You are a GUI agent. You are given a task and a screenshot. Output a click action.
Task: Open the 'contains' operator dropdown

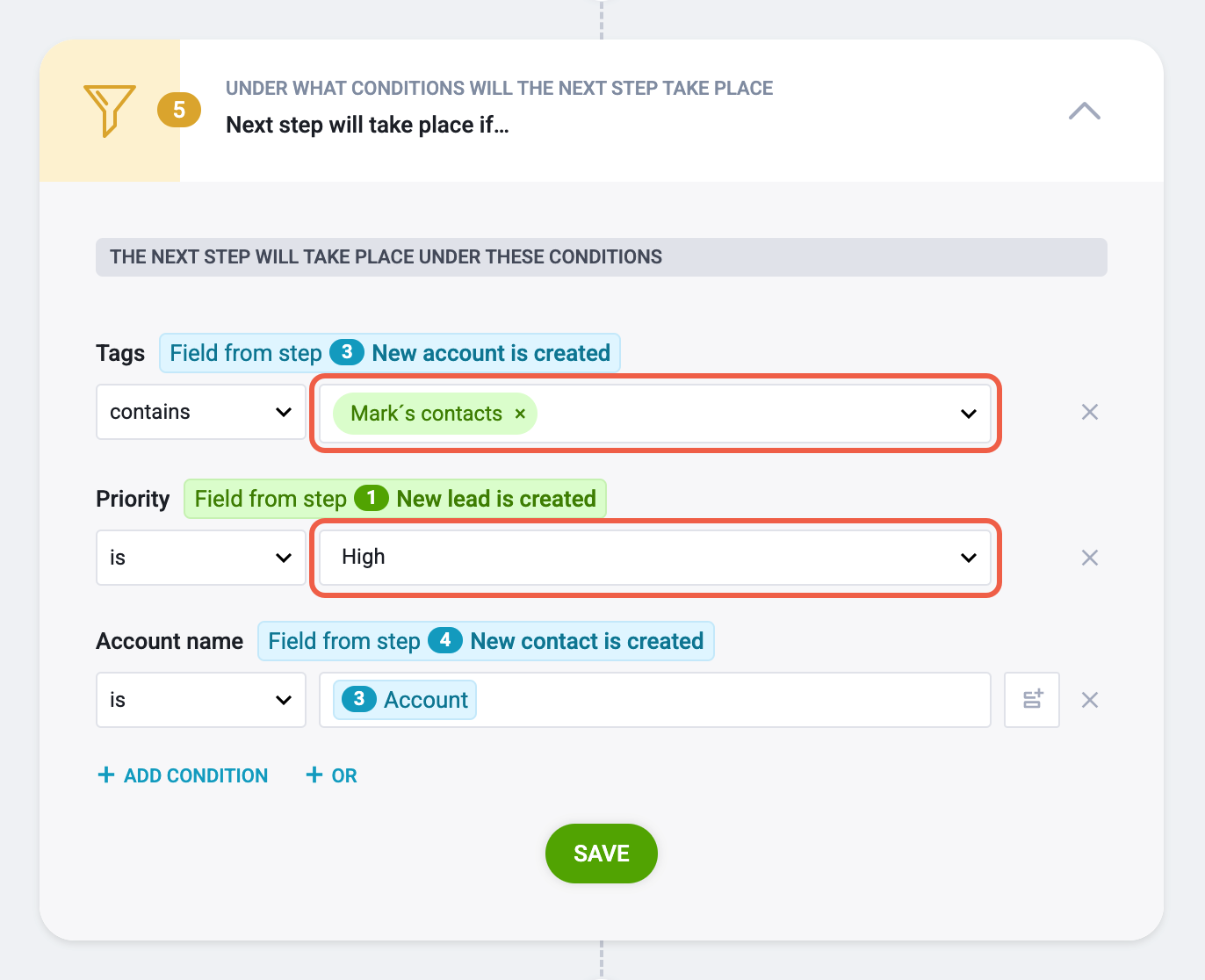tap(201, 412)
